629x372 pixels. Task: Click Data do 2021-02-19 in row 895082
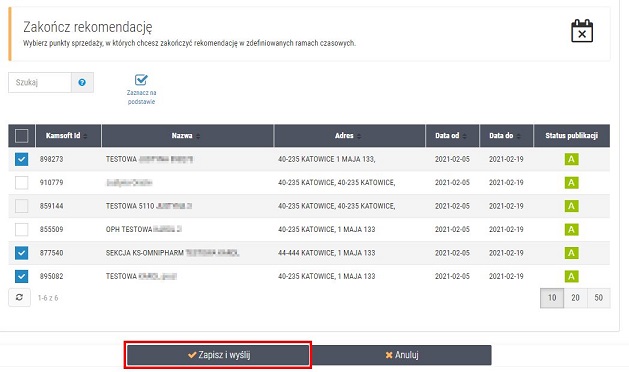(506, 276)
